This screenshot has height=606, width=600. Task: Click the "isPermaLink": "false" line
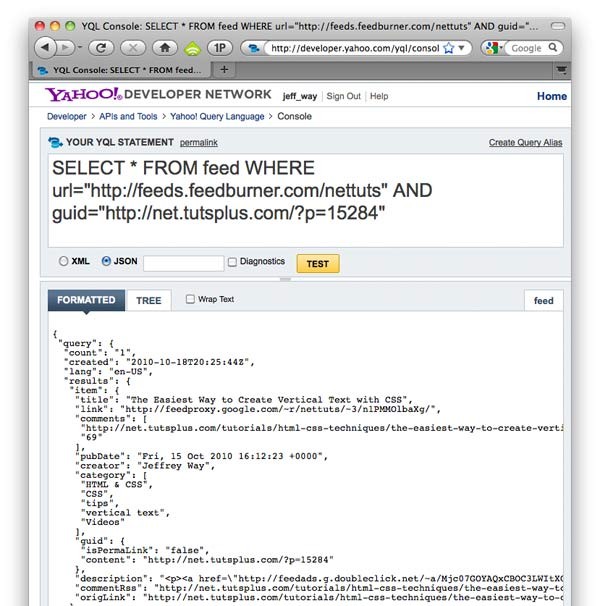[145, 550]
